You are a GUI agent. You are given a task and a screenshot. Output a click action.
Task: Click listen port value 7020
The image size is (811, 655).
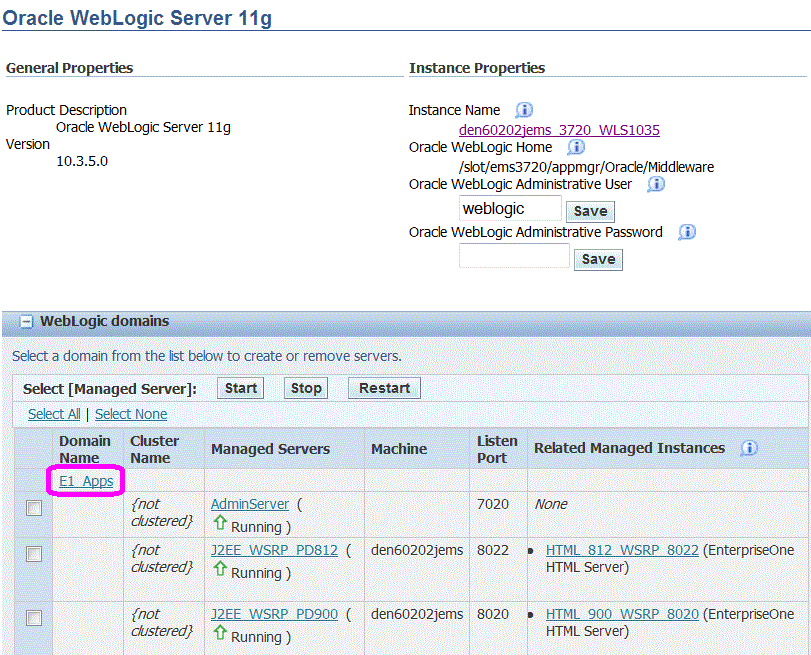pos(492,504)
